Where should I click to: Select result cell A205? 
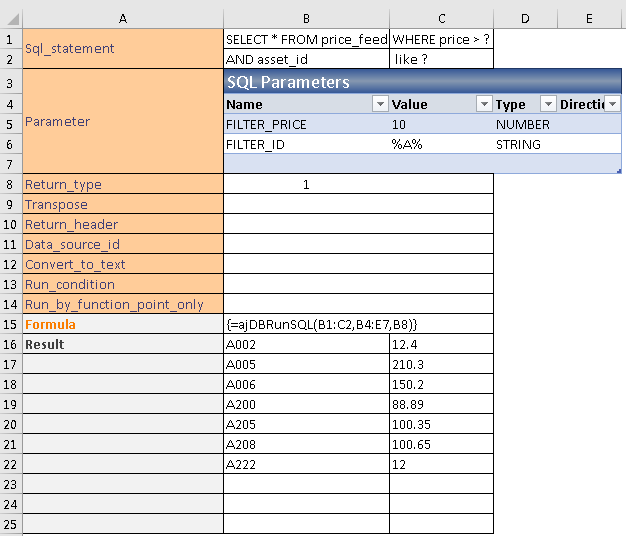(306, 424)
